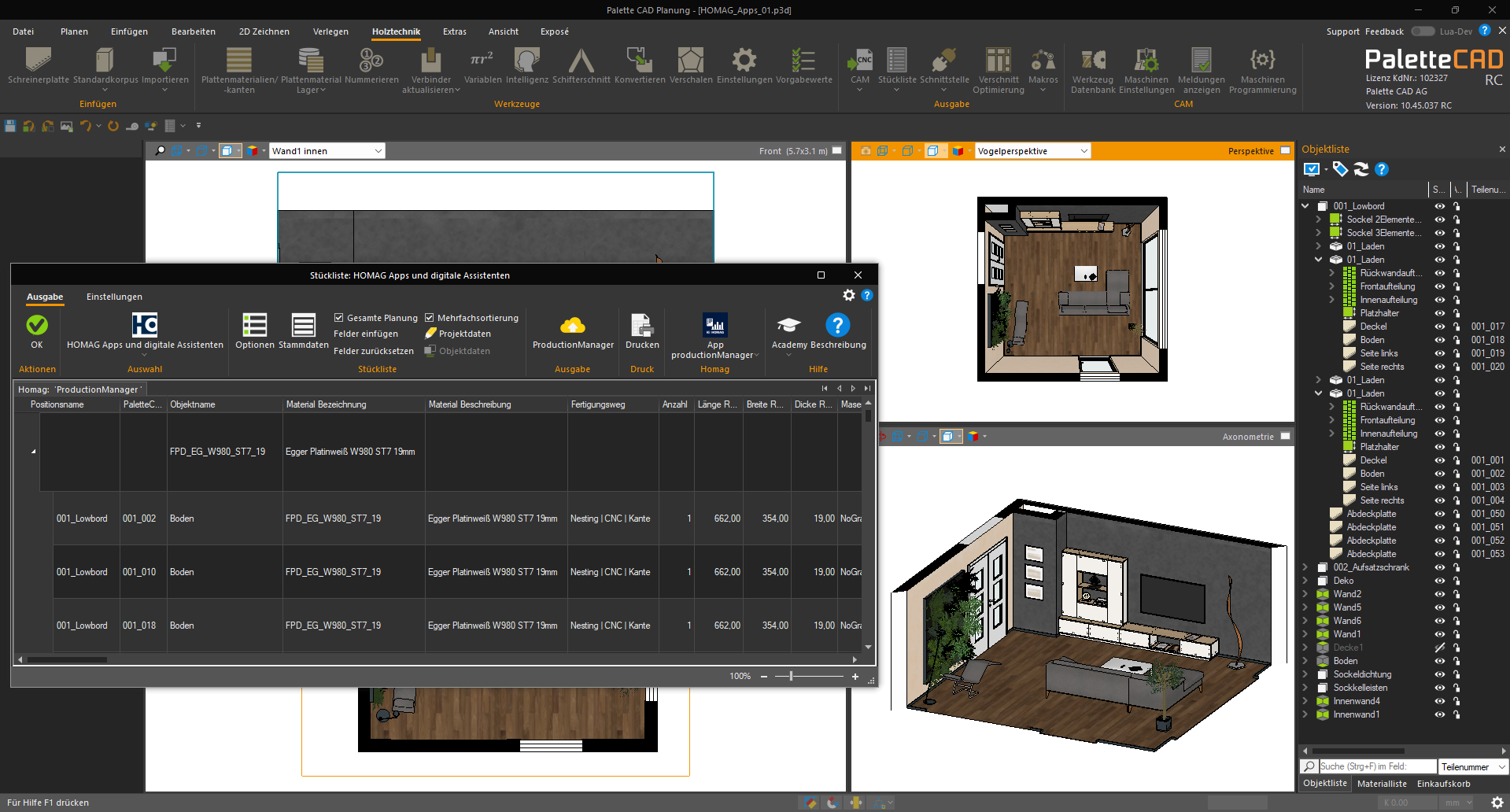Expand the 002_Aufsatzschrank tree node
This screenshot has height=812, width=1510.
tap(1305, 567)
